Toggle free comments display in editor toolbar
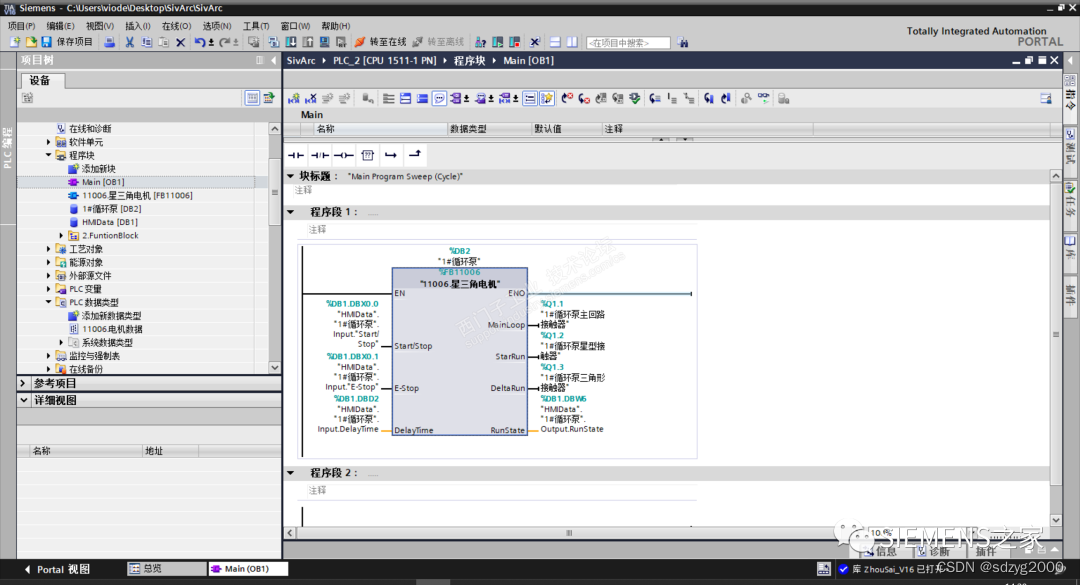Viewport: 1080px width, 585px height. pos(439,99)
